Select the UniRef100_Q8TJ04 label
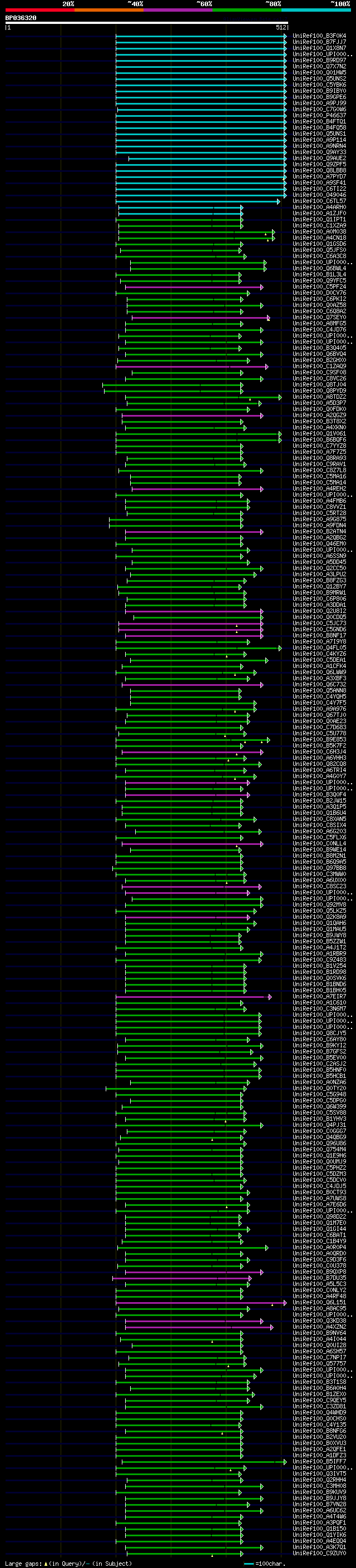 (x=319, y=385)
